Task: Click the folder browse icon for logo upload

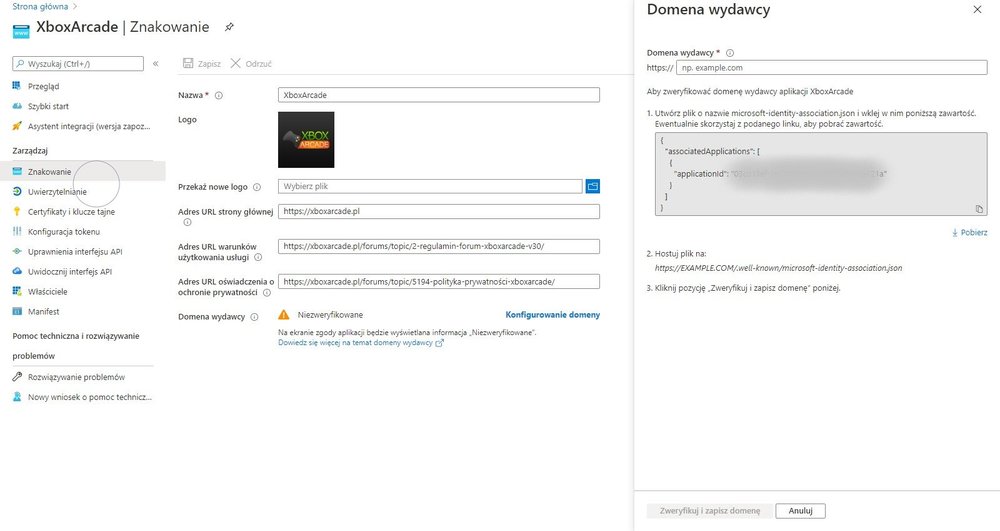Action: (x=592, y=186)
